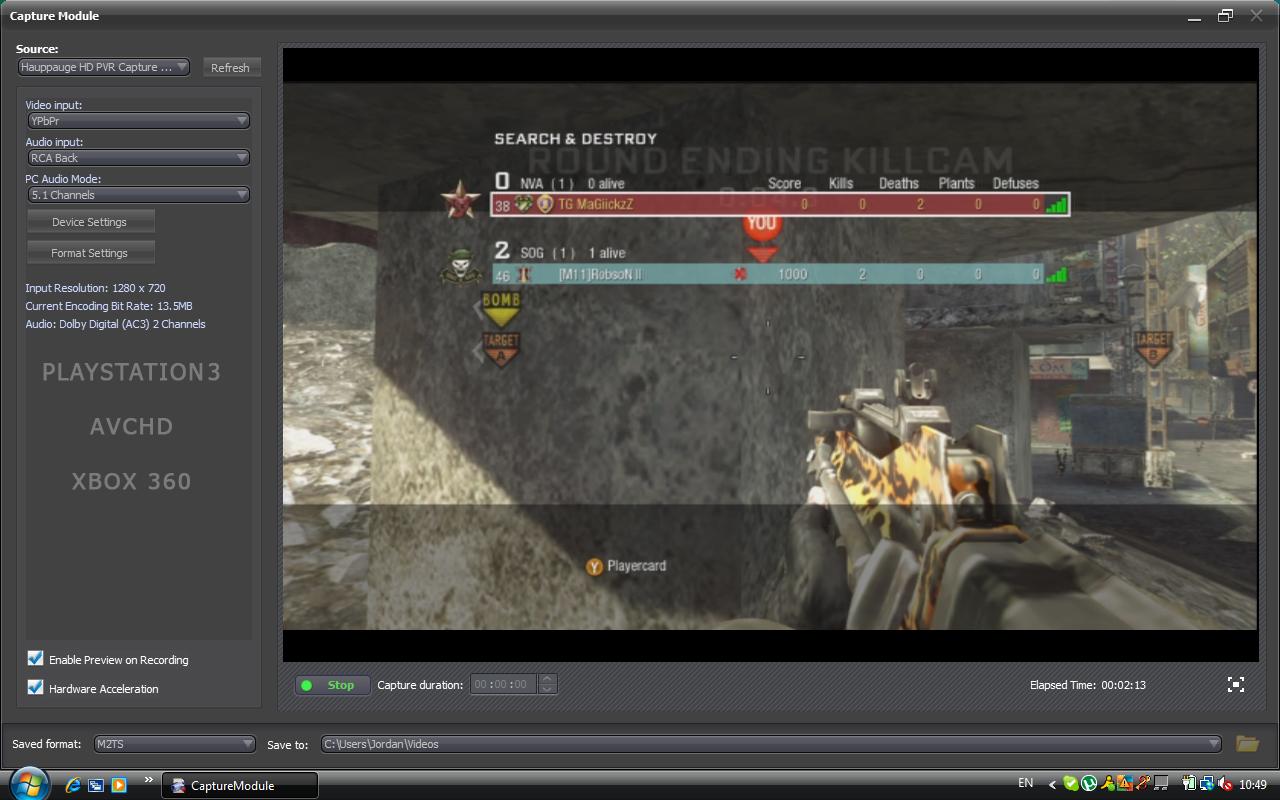
Task: Select the CaptureModule taskbar button
Action: tap(240, 785)
